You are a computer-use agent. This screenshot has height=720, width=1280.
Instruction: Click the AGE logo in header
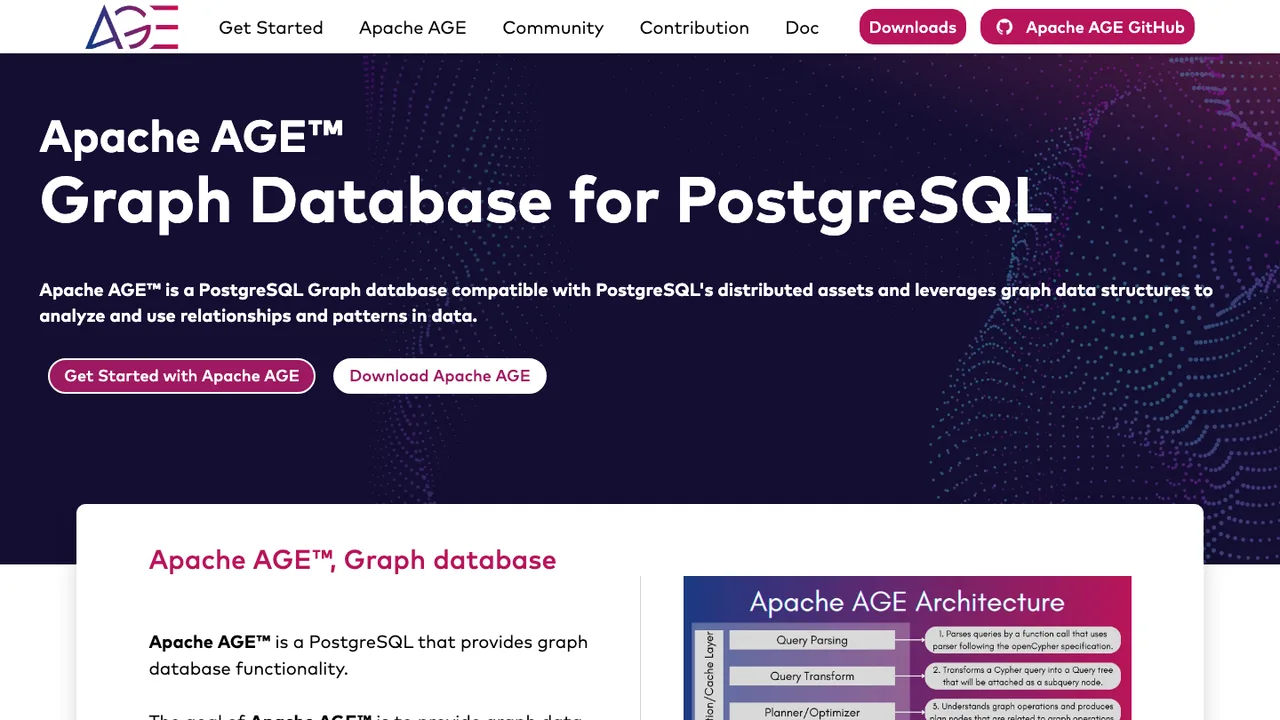[x=132, y=27]
